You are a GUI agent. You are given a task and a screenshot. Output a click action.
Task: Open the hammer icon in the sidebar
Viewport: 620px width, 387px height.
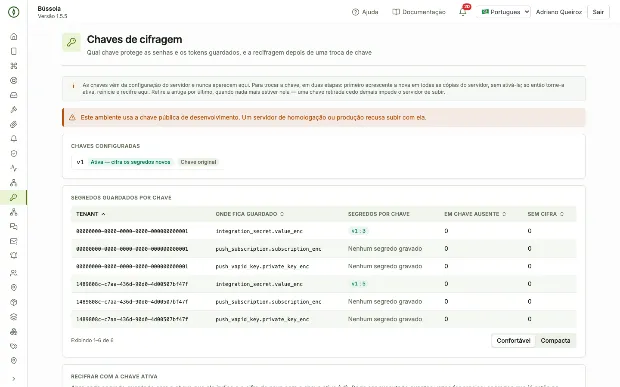tap(13, 110)
